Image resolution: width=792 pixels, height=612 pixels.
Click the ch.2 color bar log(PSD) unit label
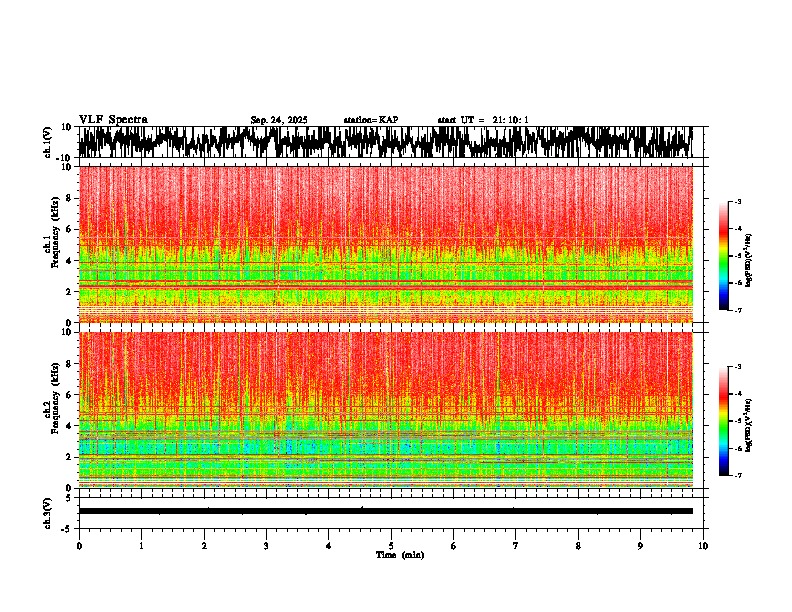point(749,425)
